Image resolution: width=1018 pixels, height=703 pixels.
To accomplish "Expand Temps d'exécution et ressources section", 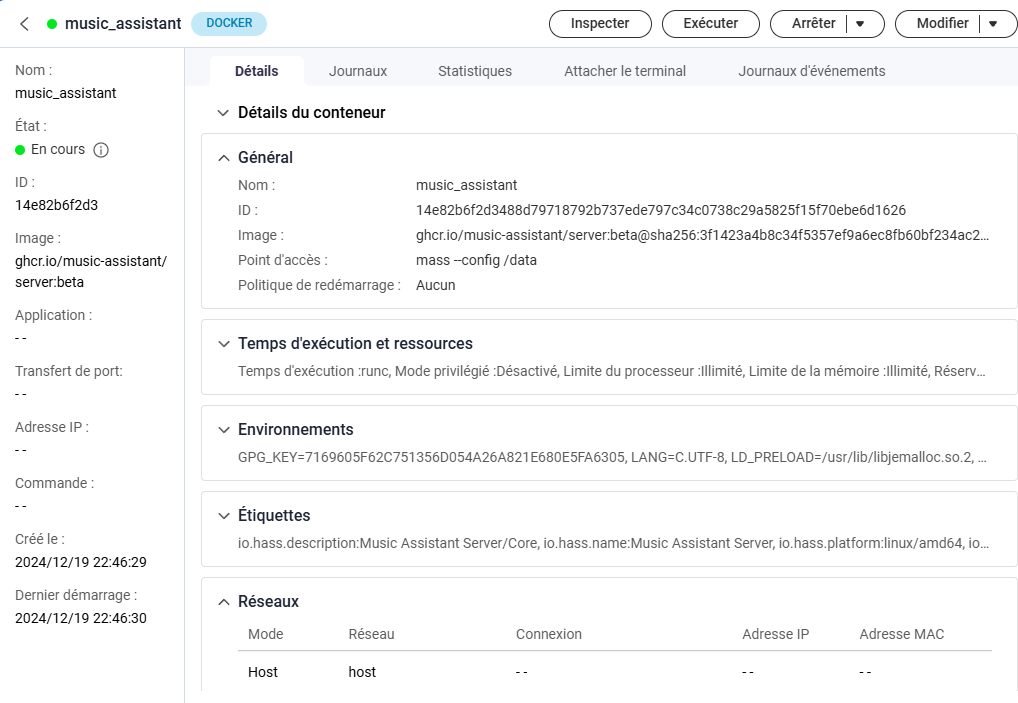I will (x=223, y=344).
